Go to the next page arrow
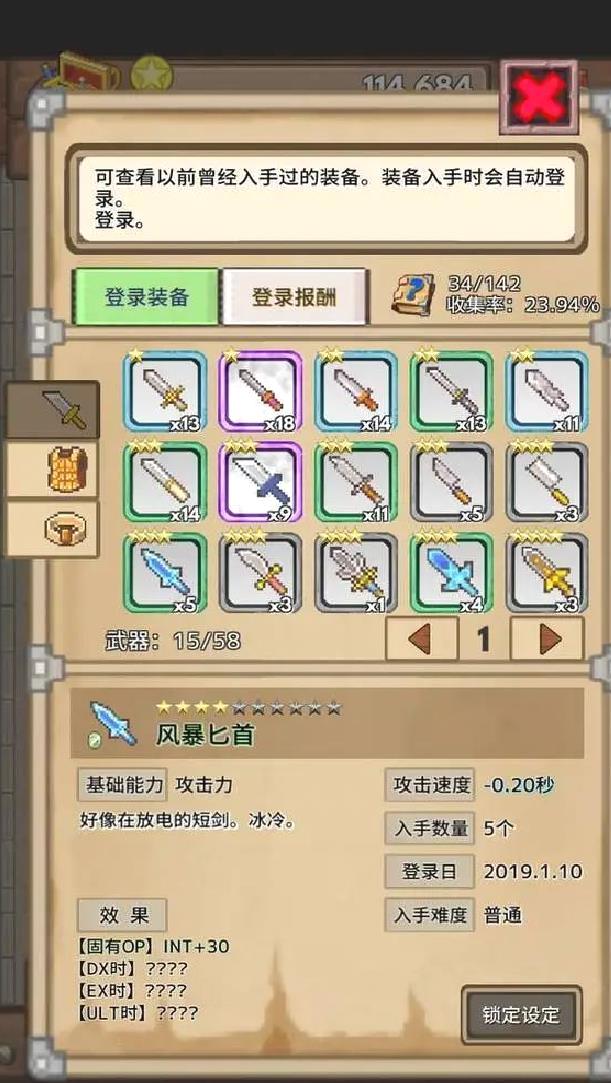This screenshot has width=611, height=1083. pyautogui.click(x=547, y=639)
